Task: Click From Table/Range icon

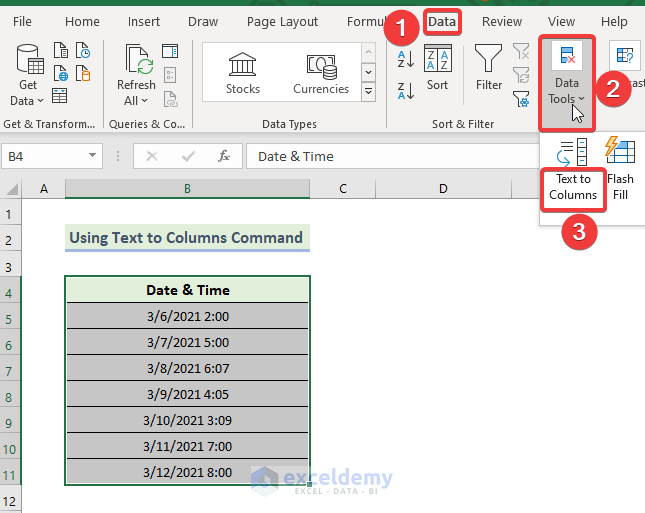Action: (x=60, y=96)
